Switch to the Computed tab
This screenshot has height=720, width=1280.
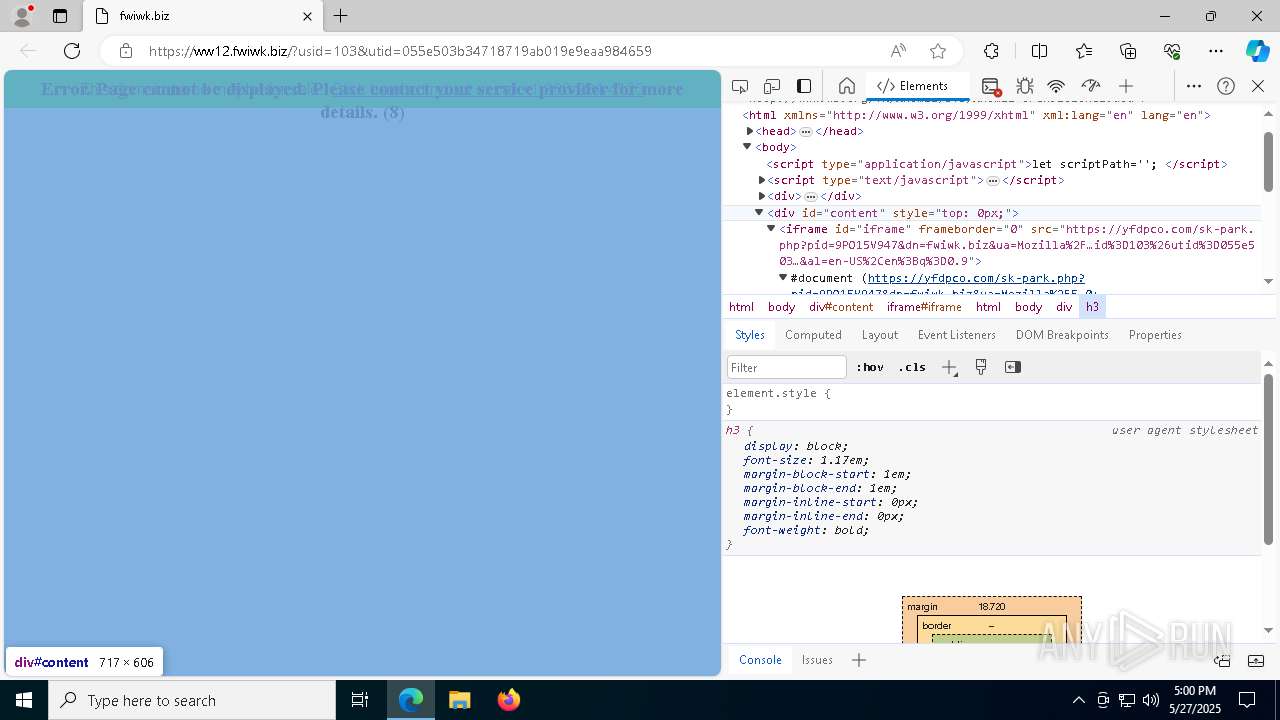coord(813,335)
